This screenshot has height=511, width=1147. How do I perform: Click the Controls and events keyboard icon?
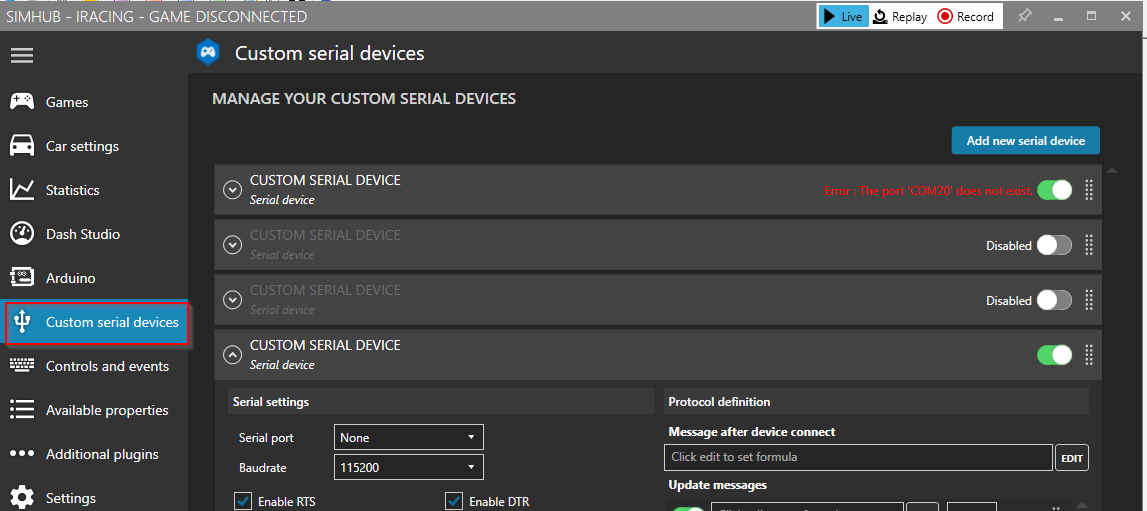click(x=22, y=366)
